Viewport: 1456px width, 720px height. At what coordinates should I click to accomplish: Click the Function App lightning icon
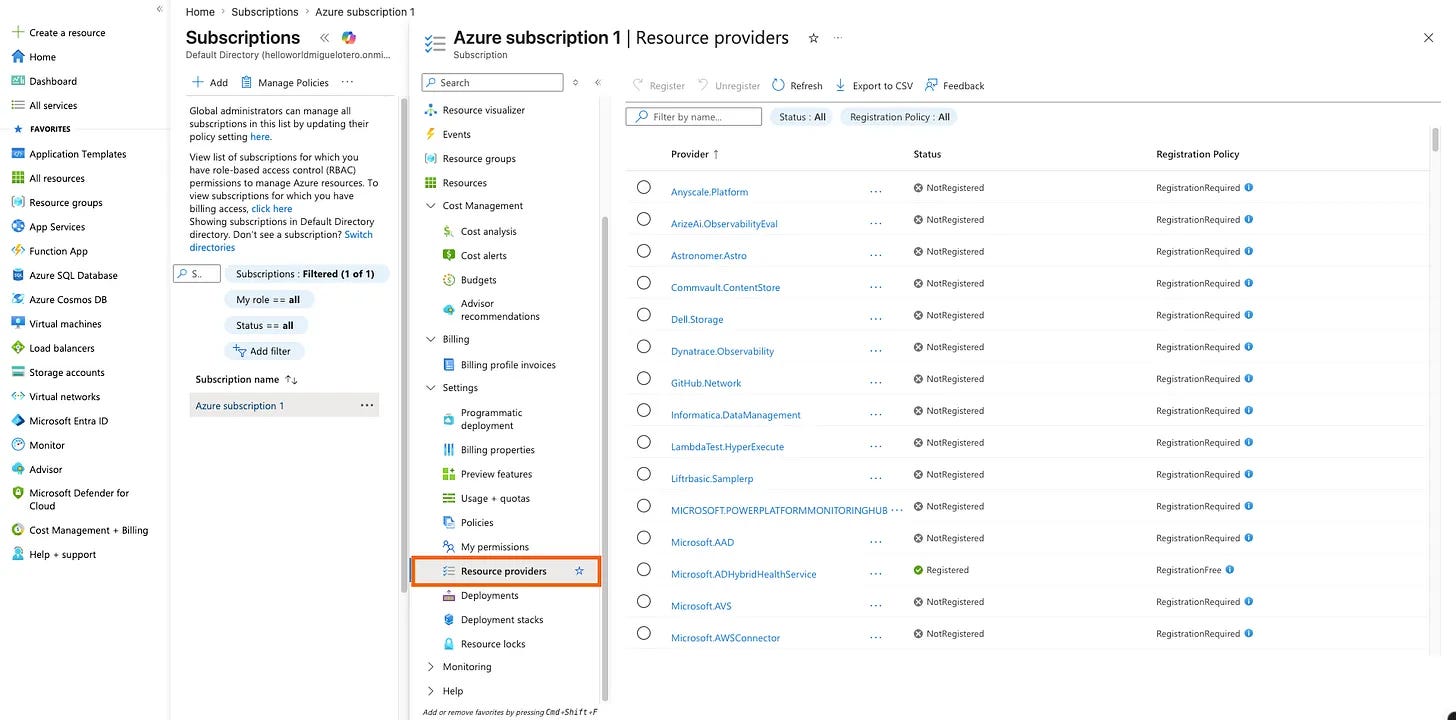17,251
